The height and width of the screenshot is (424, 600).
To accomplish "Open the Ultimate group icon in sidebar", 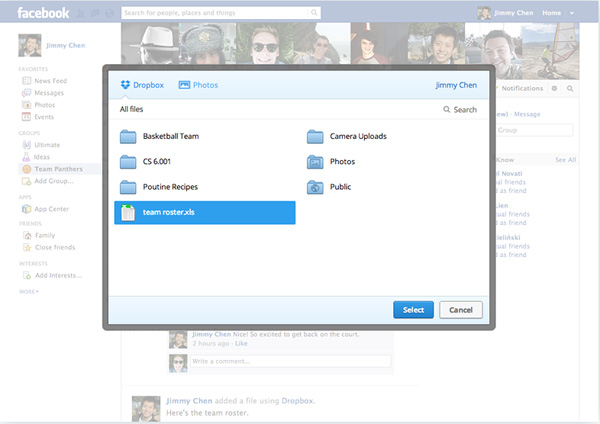I will [26, 145].
